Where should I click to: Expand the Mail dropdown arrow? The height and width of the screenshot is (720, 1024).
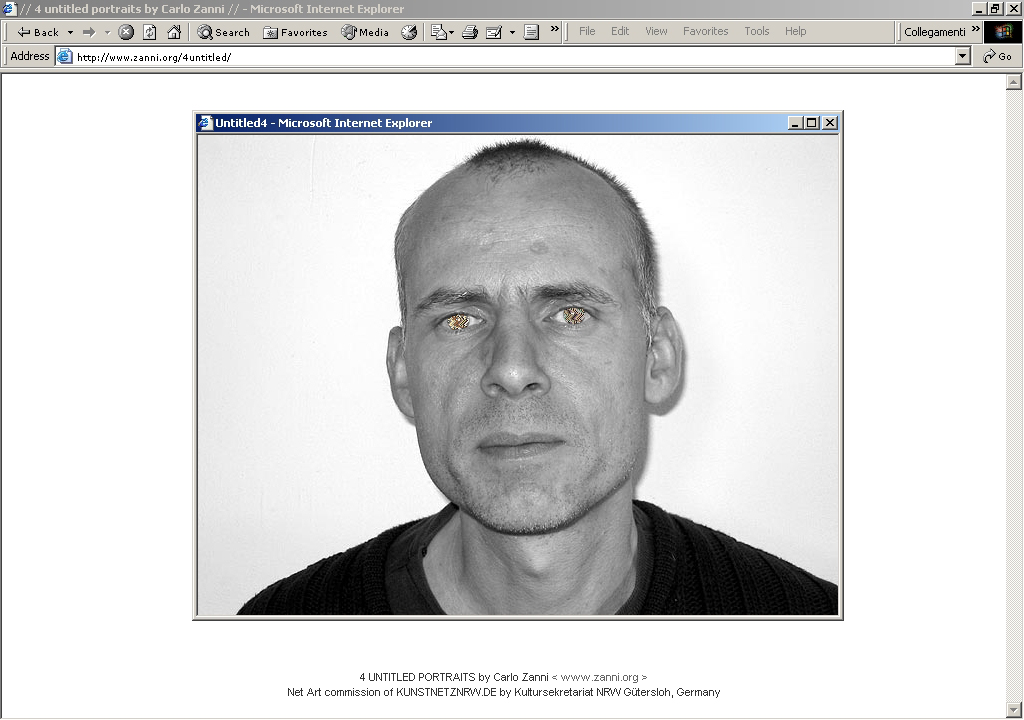click(451, 32)
